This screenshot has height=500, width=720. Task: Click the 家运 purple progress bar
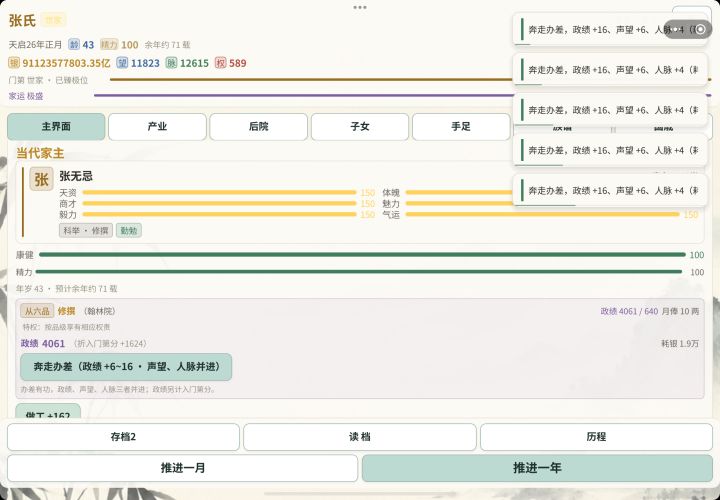point(303,96)
